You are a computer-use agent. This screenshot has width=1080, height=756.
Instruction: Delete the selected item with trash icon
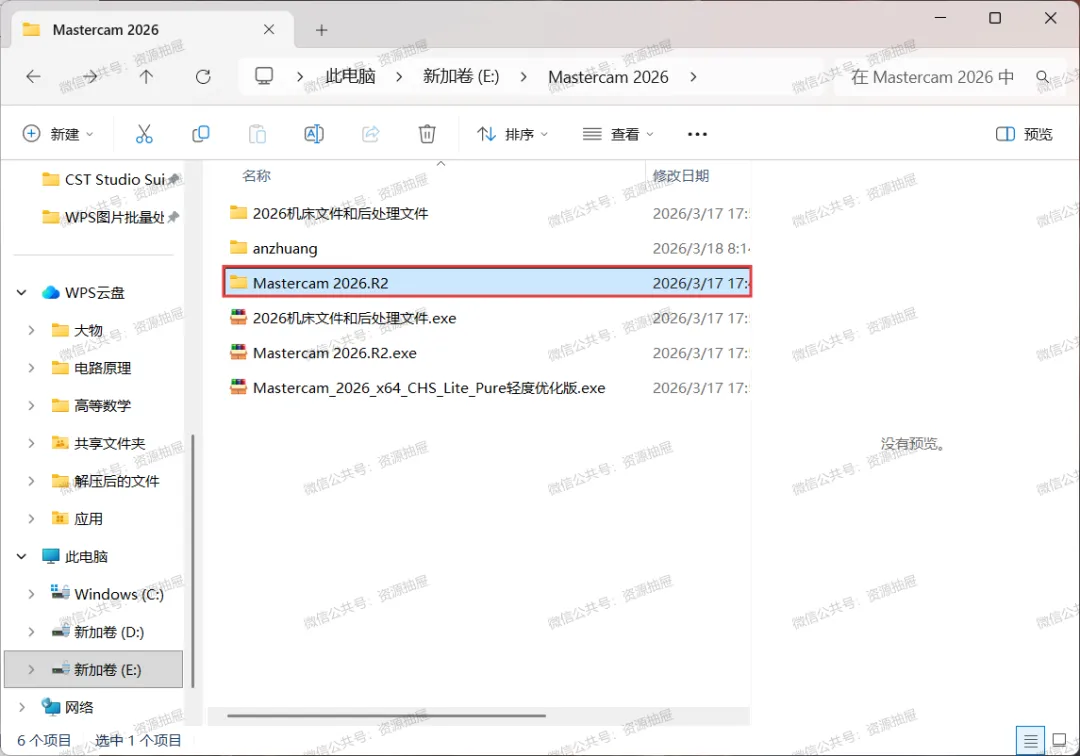427,134
